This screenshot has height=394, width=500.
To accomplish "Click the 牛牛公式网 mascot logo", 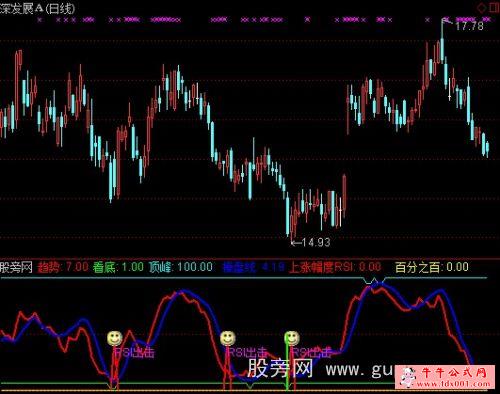I will [409, 377].
